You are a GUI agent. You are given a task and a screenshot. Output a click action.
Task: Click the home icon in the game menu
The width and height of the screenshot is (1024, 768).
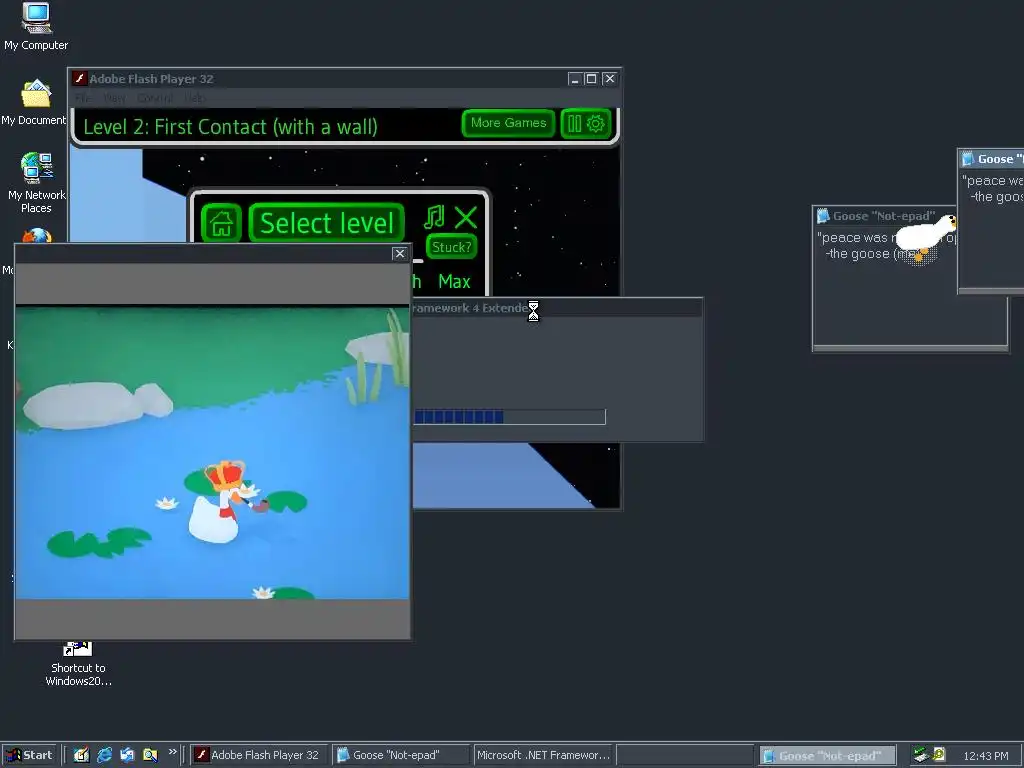point(221,223)
